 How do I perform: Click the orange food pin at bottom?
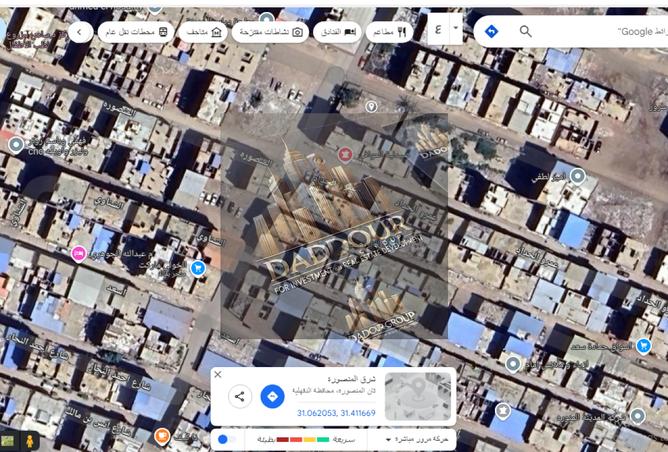tap(161, 436)
